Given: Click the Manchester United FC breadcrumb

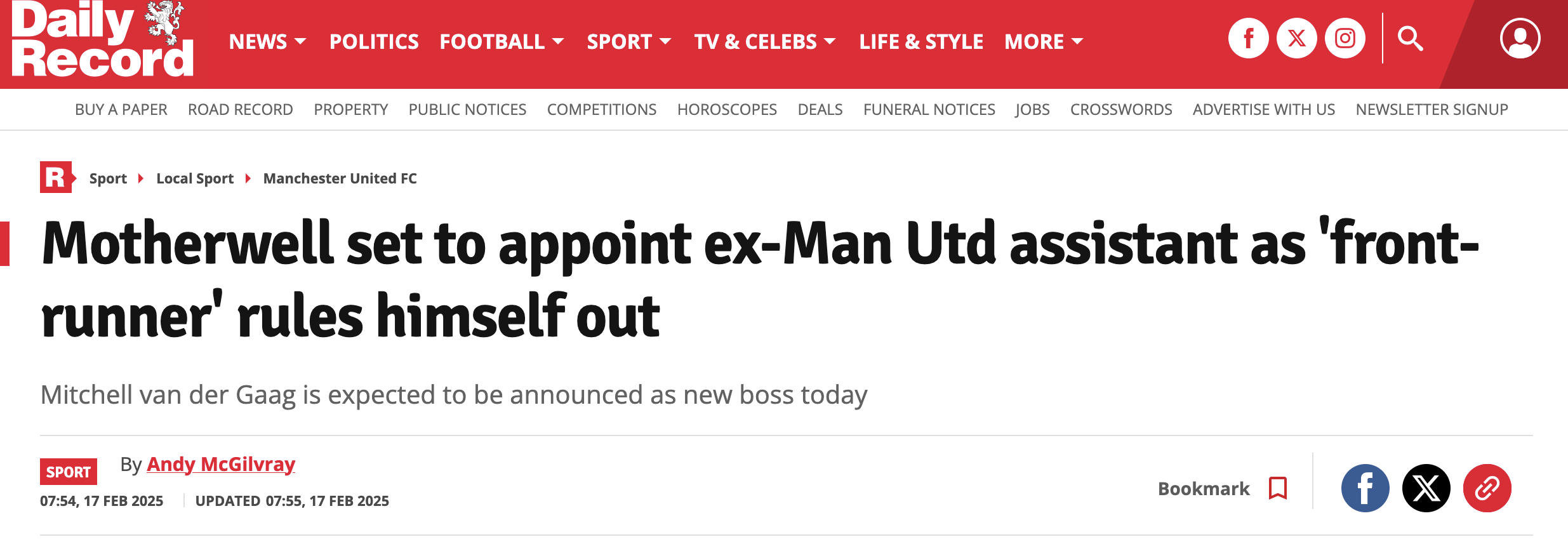Looking at the screenshot, I should tap(340, 178).
